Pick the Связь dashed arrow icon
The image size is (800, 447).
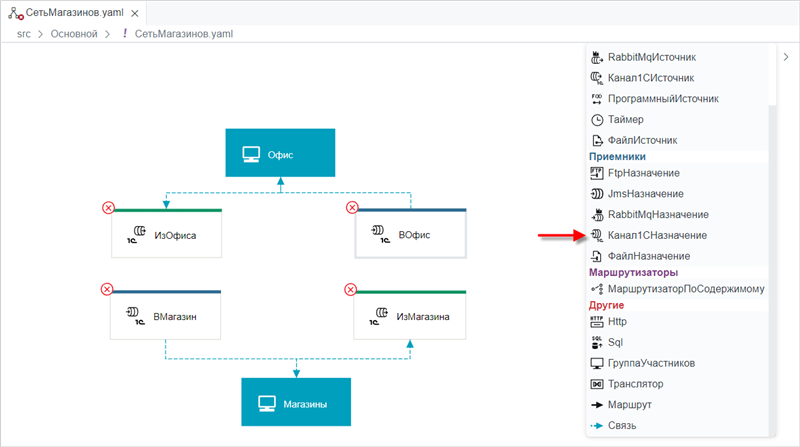(596, 426)
